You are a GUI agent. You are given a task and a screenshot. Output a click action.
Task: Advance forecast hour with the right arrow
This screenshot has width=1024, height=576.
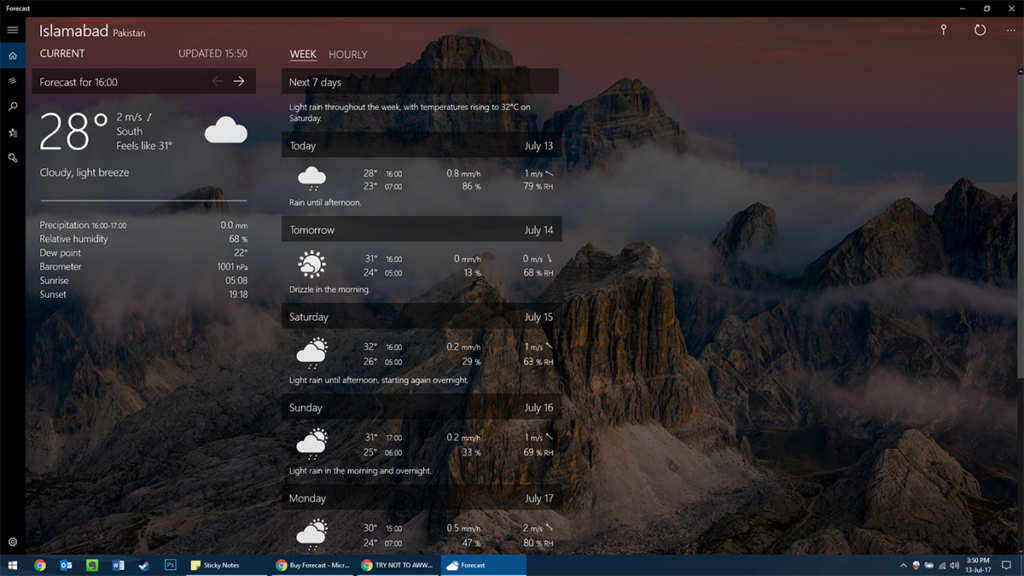point(240,81)
